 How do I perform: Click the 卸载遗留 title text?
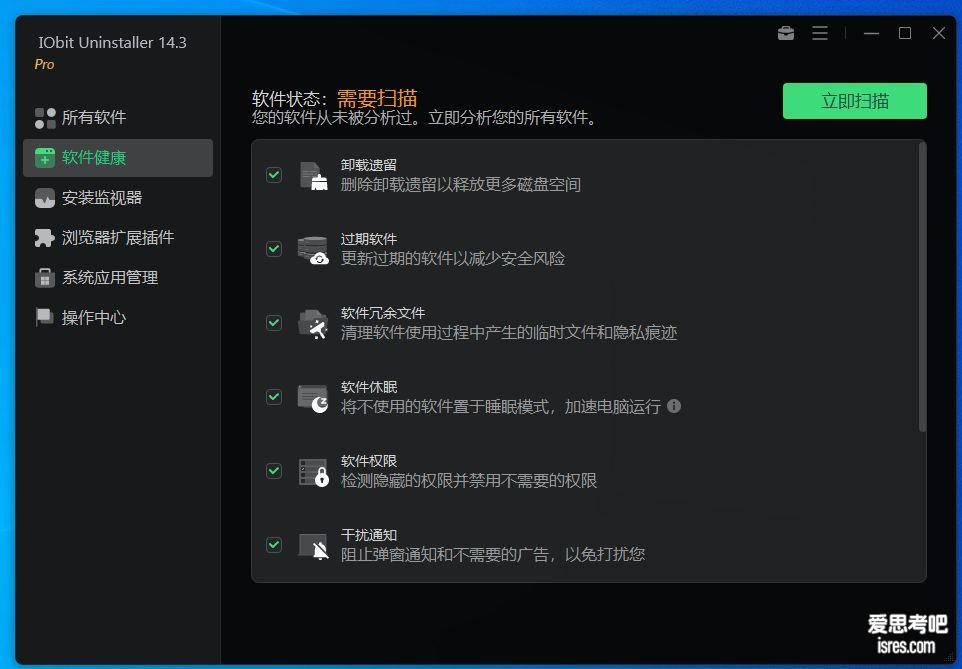(x=369, y=165)
